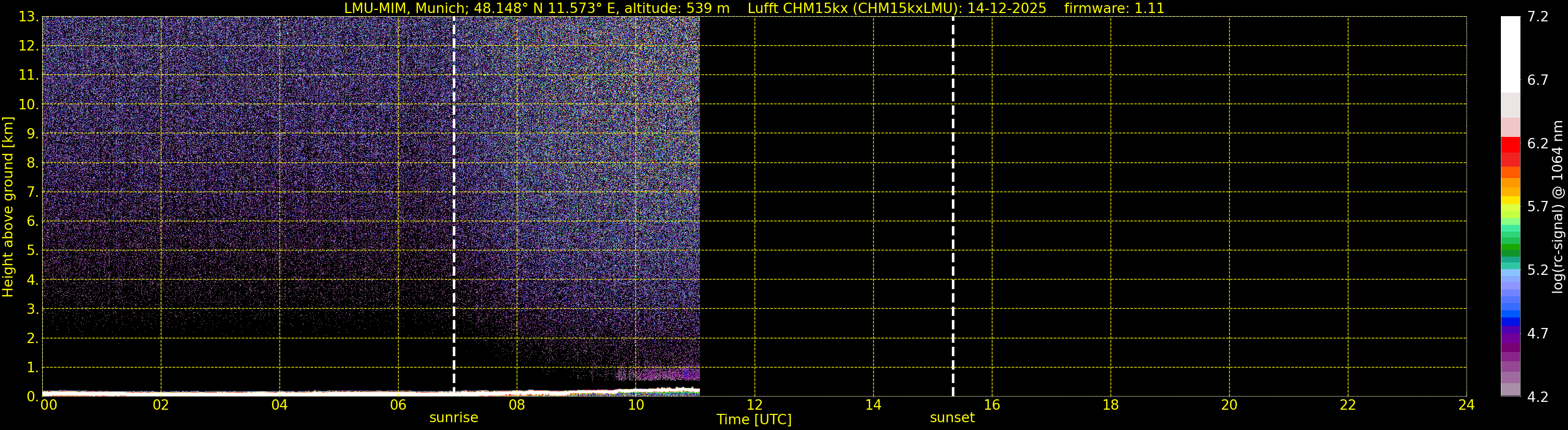Click the time tick label '24'
This screenshot has width=1568, height=430.
coord(1467,405)
